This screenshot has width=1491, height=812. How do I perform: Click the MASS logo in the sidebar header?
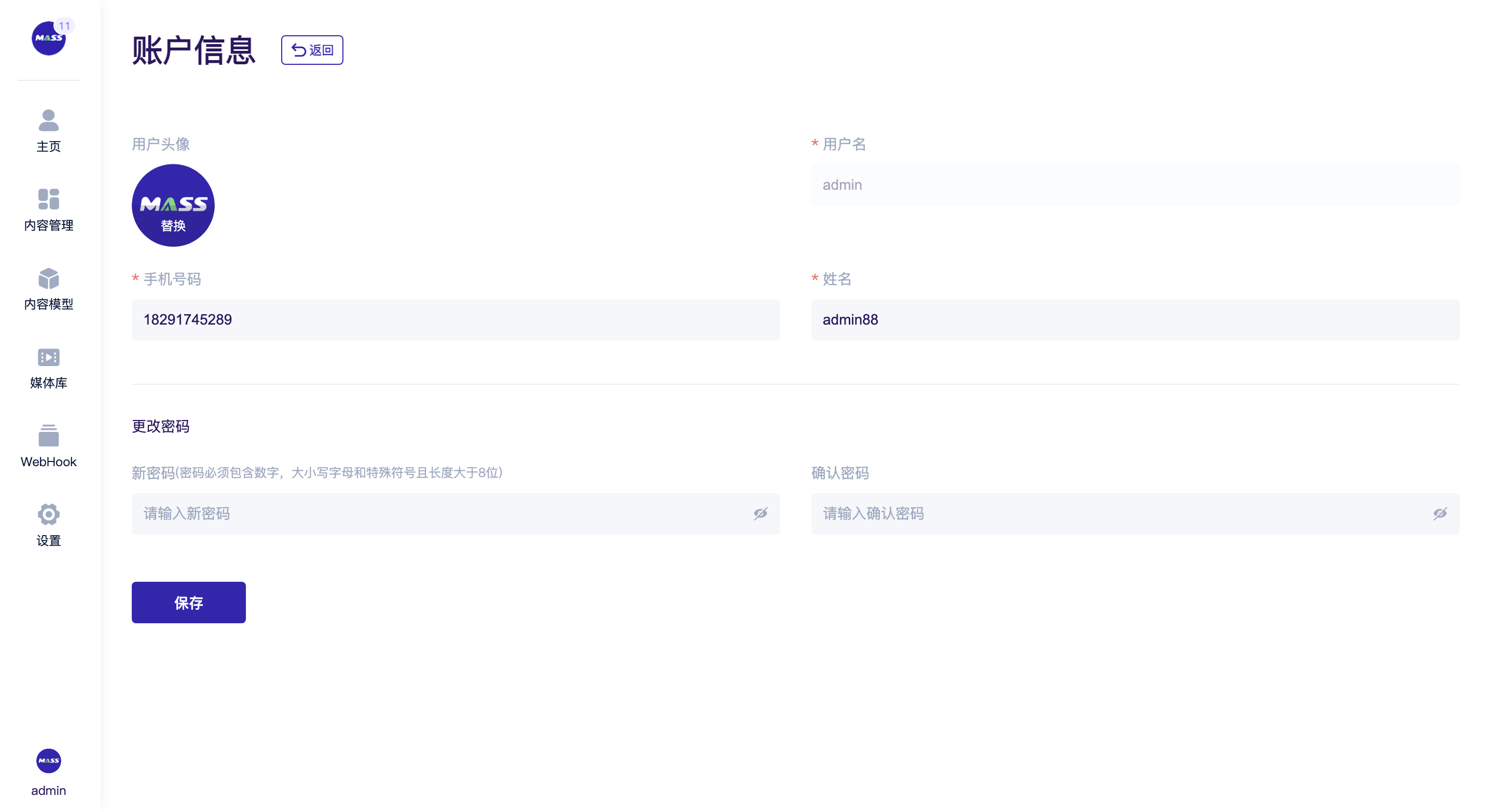48,39
